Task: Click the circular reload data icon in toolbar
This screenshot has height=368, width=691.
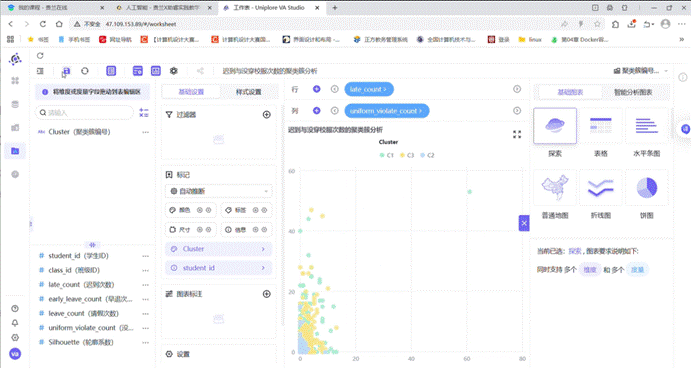Action: click(x=85, y=71)
